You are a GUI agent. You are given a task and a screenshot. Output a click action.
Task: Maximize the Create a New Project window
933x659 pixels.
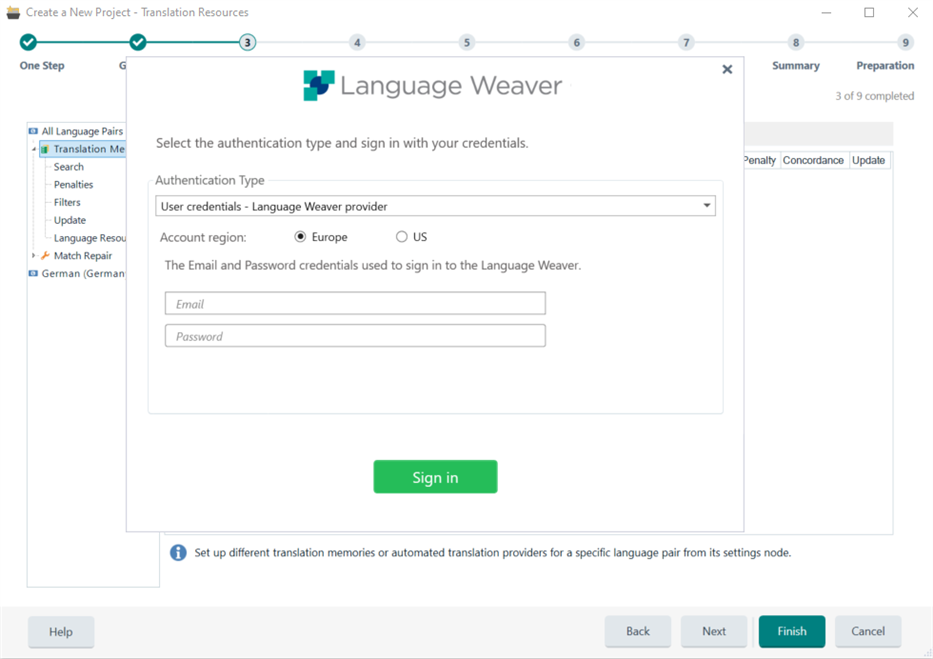tap(869, 12)
